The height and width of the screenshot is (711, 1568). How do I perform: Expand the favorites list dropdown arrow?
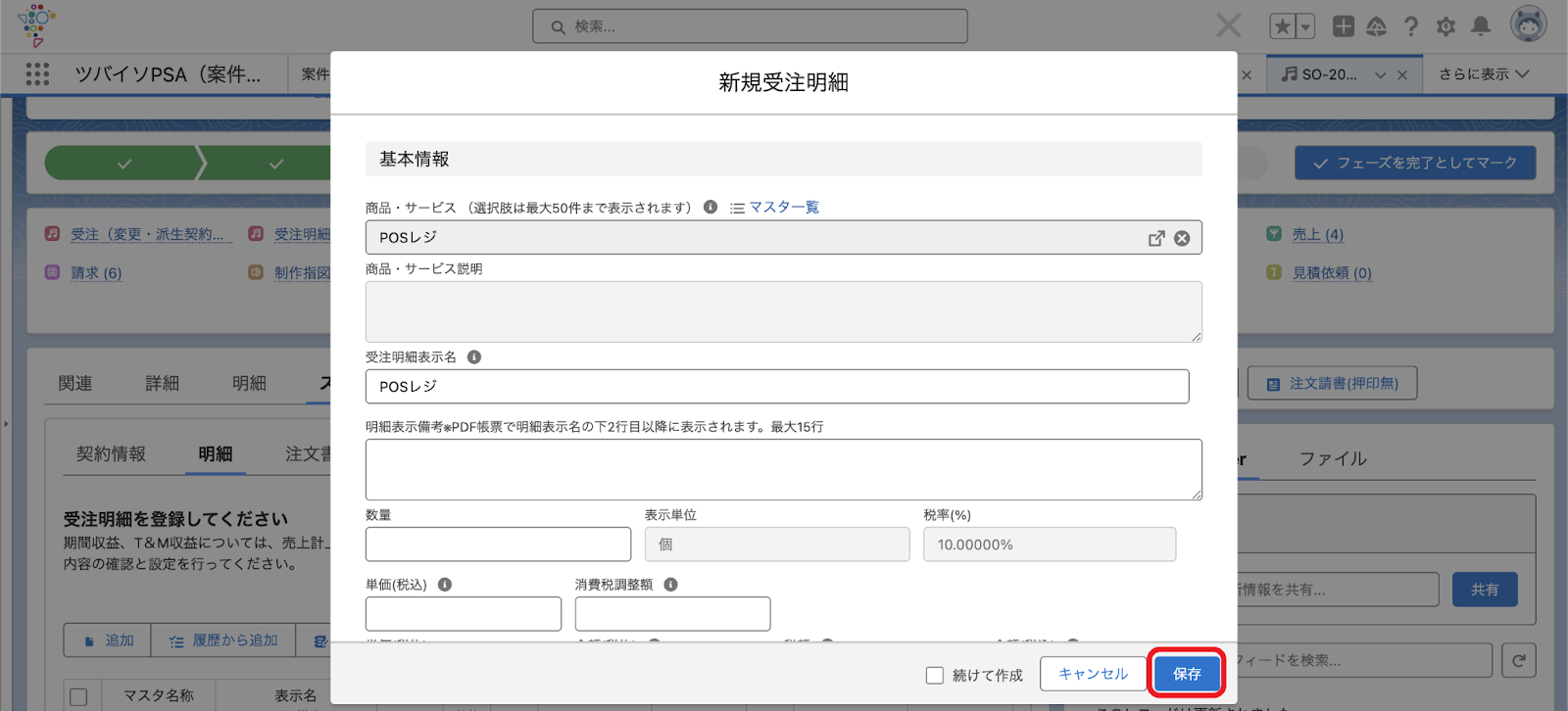tap(1305, 26)
